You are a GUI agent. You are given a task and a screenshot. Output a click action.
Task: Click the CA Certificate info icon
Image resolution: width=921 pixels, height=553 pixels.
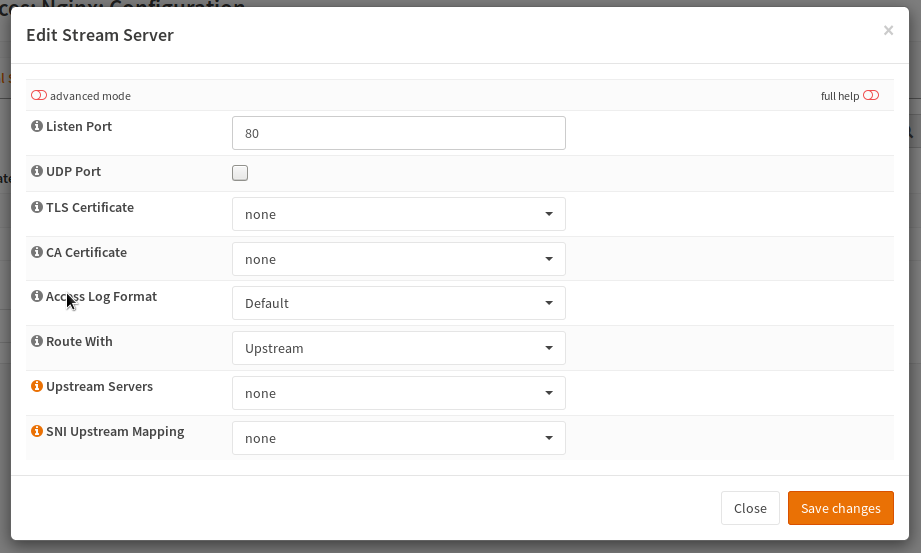(37, 253)
